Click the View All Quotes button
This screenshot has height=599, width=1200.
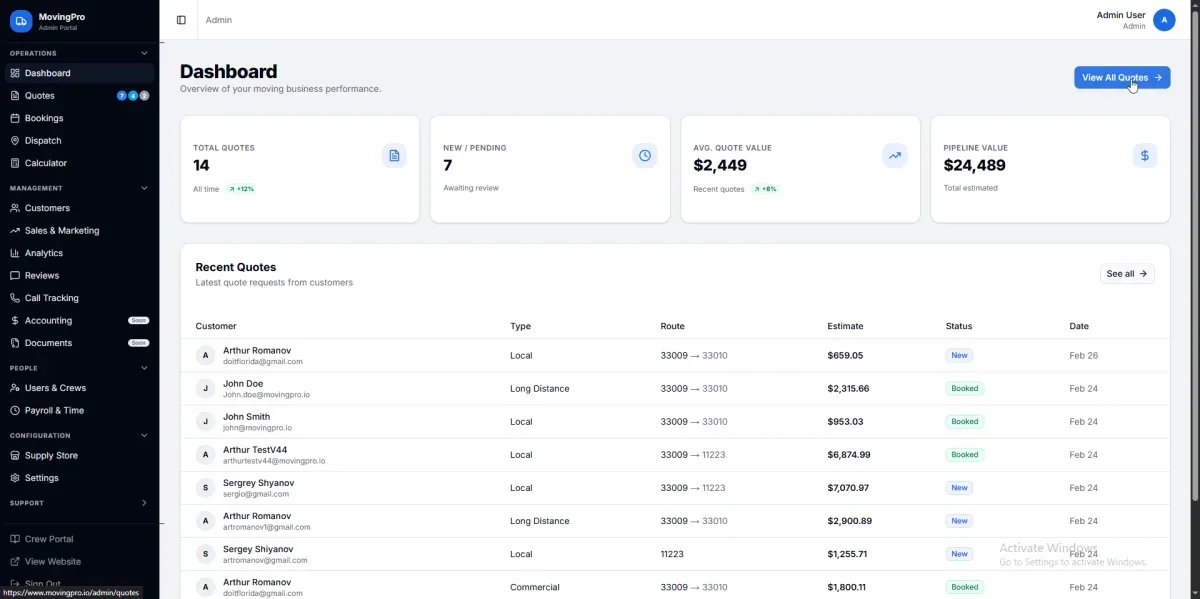click(x=1121, y=78)
